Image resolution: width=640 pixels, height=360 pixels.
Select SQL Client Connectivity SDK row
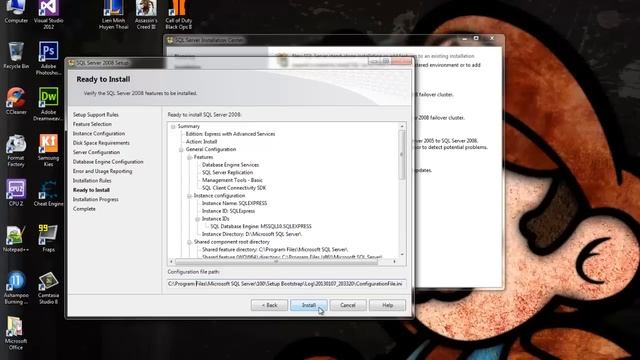[x=234, y=188]
